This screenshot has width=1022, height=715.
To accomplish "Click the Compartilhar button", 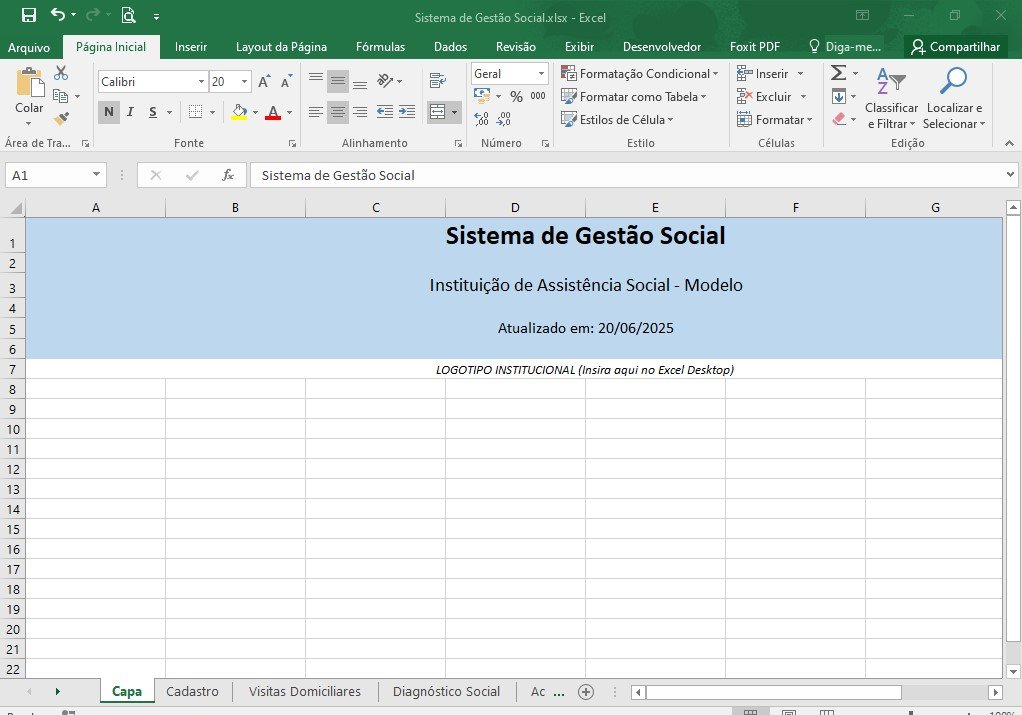I will click(956, 46).
